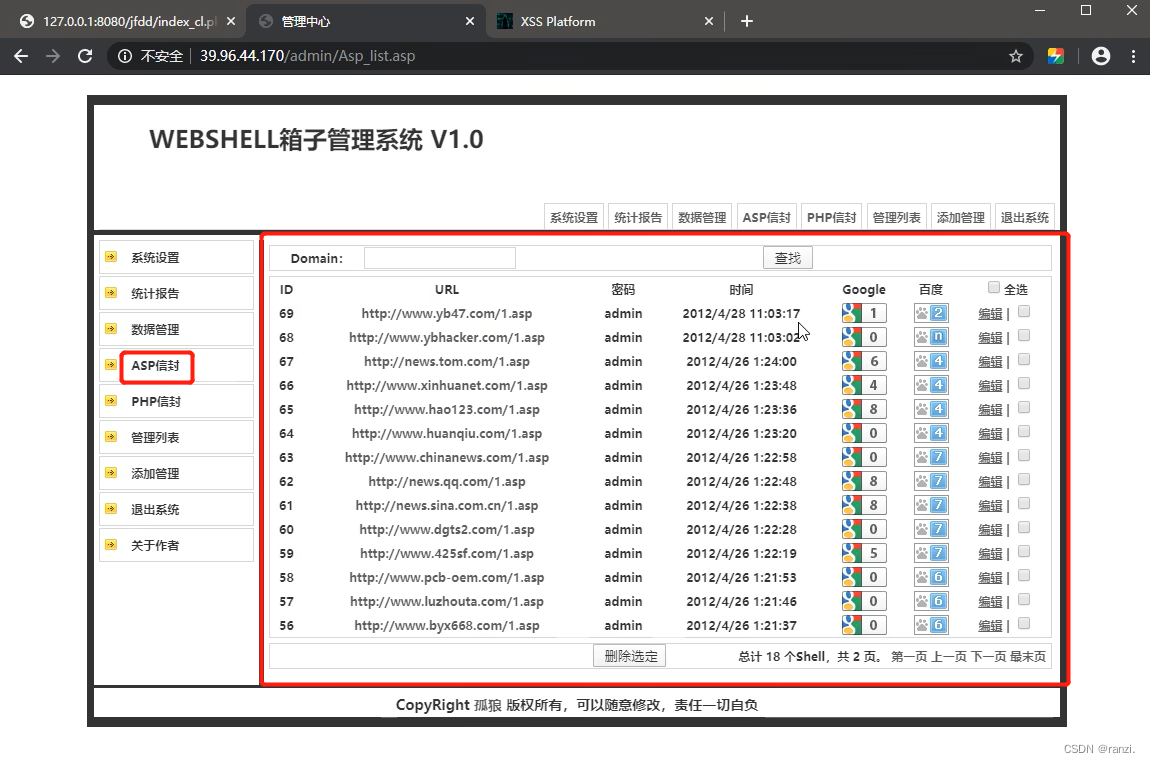Click URL text http://news.sina.com.cn/1.asp
The width and height of the screenshot is (1150, 763).
click(x=447, y=505)
